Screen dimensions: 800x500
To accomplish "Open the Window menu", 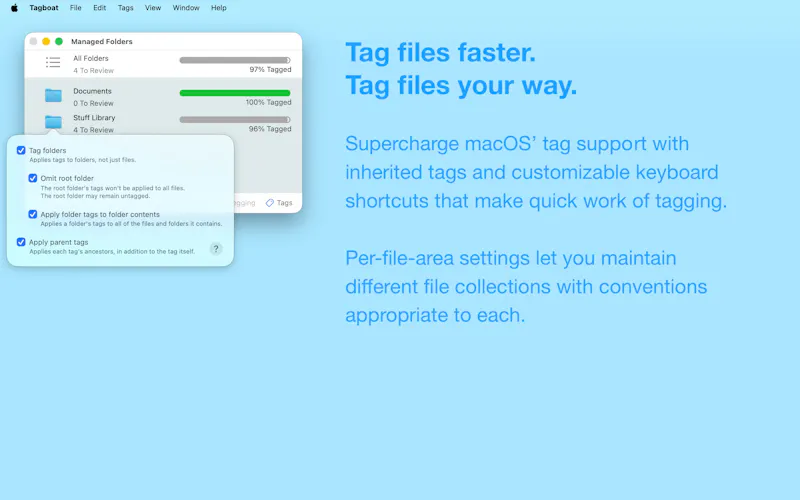I will pyautogui.click(x=186, y=8).
